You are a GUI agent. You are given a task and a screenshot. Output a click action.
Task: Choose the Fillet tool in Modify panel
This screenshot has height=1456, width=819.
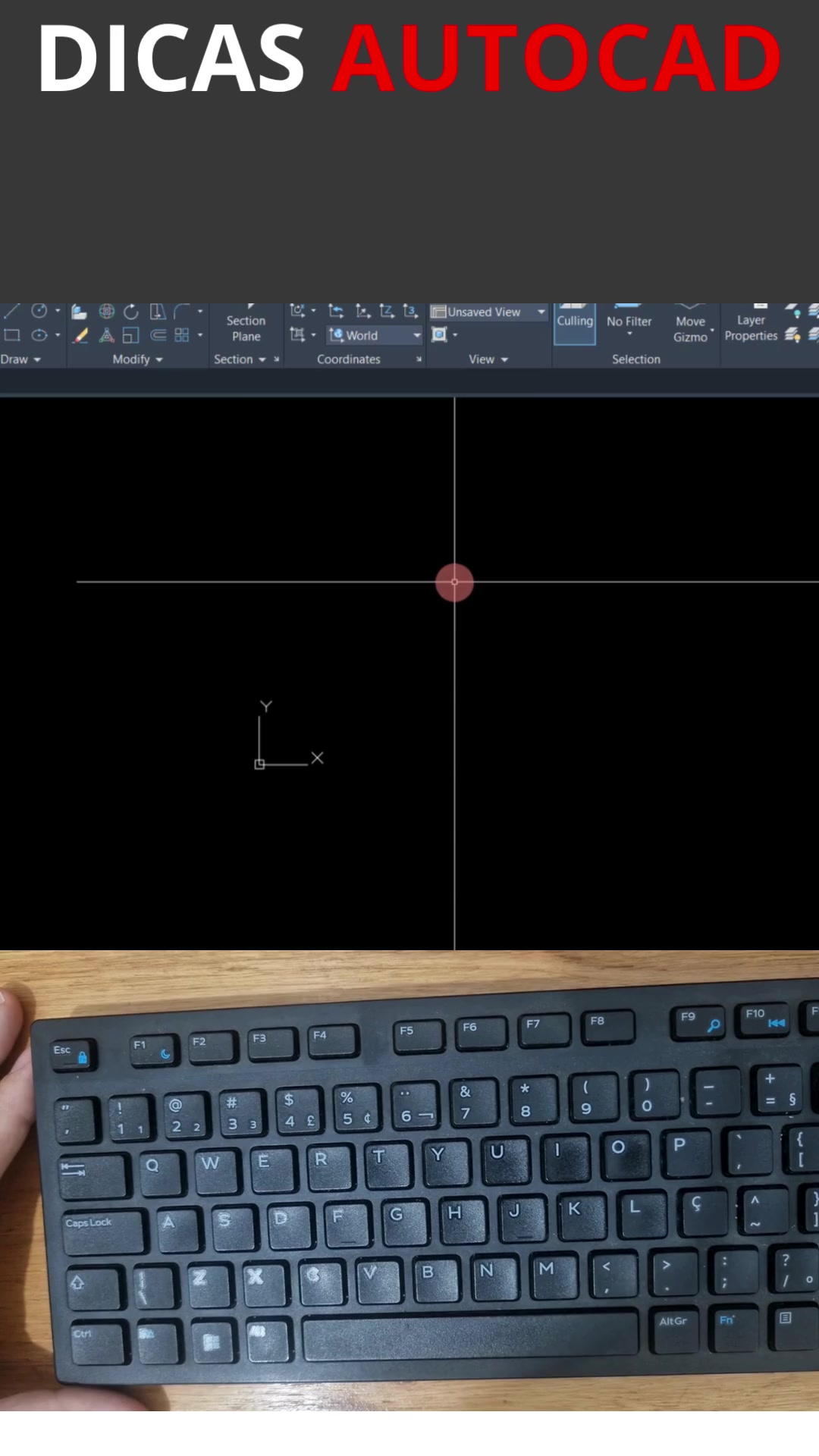coord(182,312)
